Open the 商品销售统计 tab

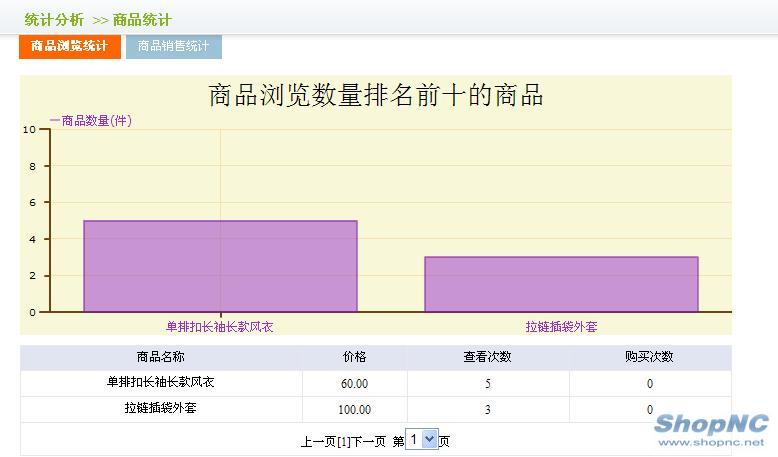tap(173, 46)
